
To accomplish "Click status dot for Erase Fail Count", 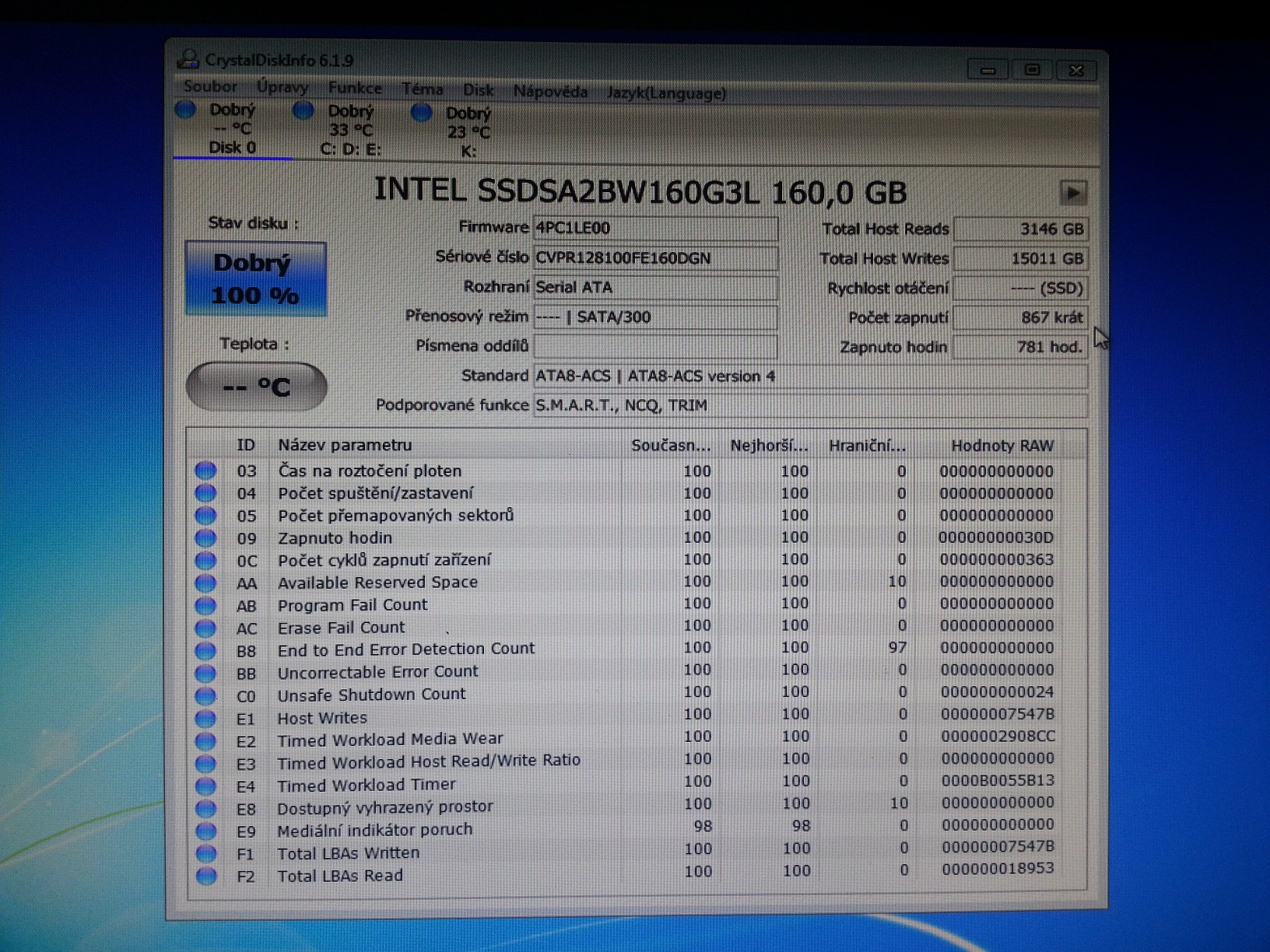I will 205,628.
